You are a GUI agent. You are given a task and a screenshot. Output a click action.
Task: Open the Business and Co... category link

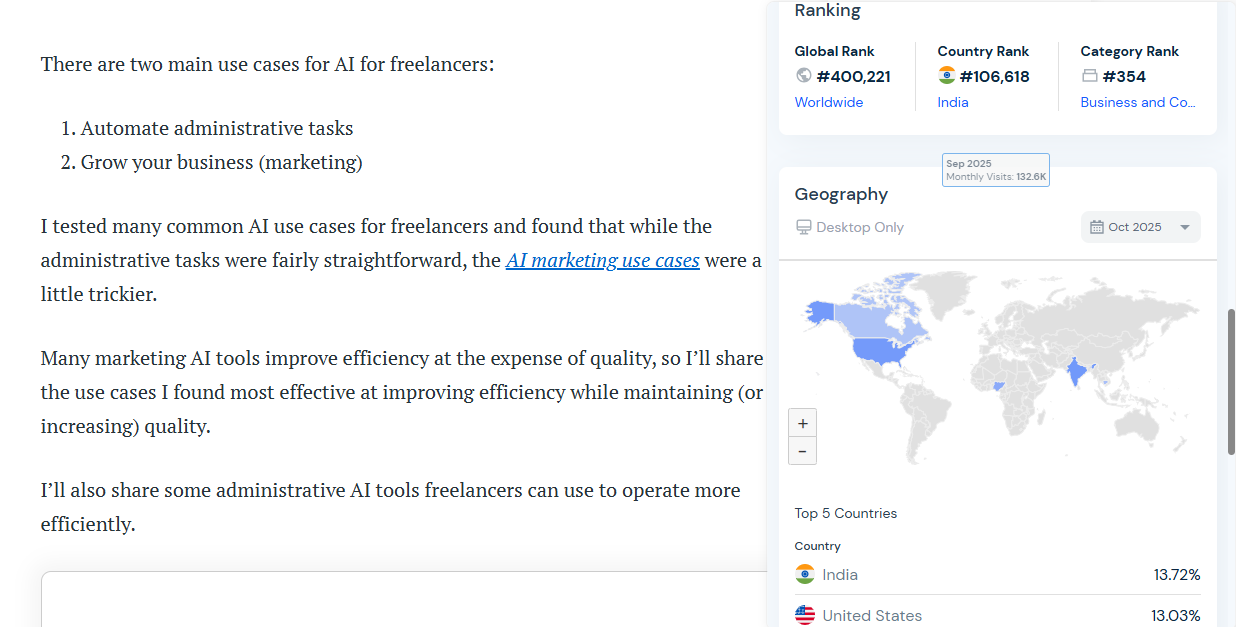(x=1138, y=102)
